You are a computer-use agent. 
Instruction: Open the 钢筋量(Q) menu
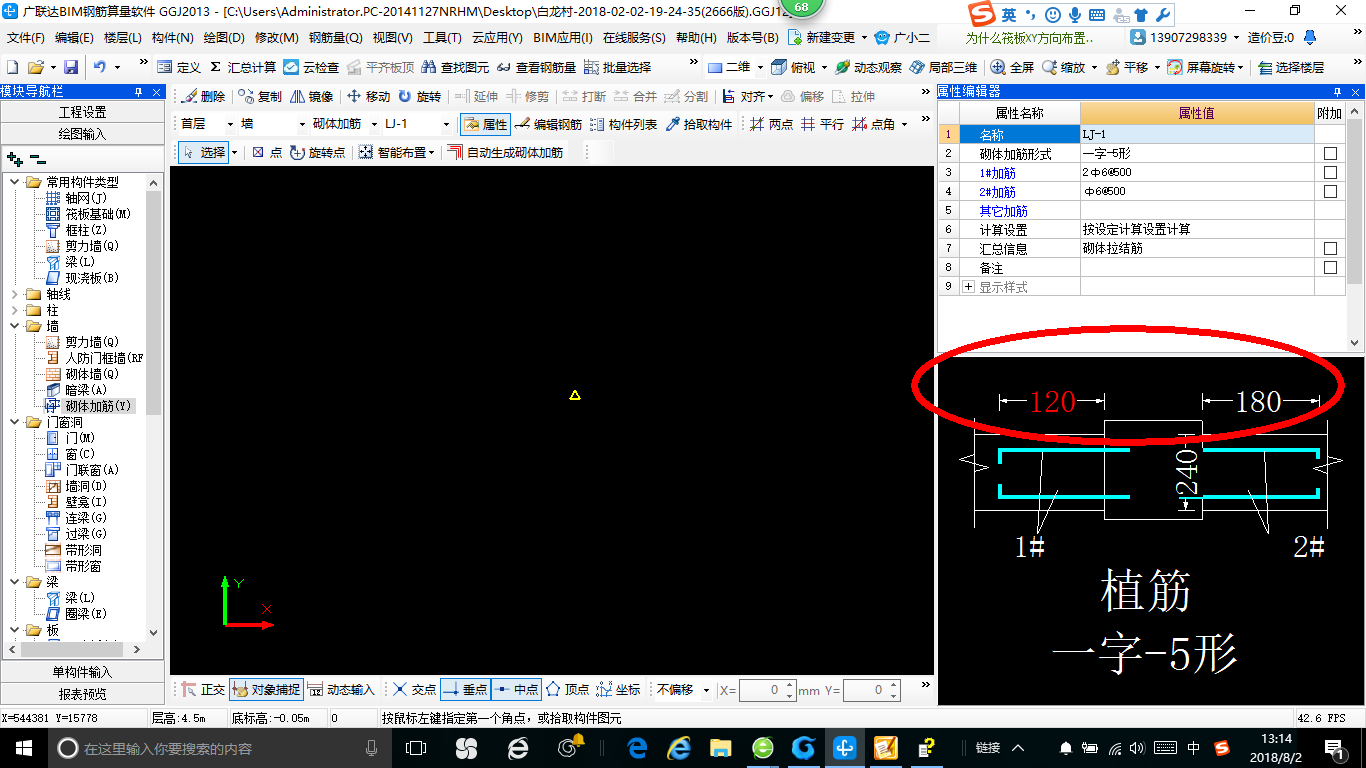click(335, 37)
